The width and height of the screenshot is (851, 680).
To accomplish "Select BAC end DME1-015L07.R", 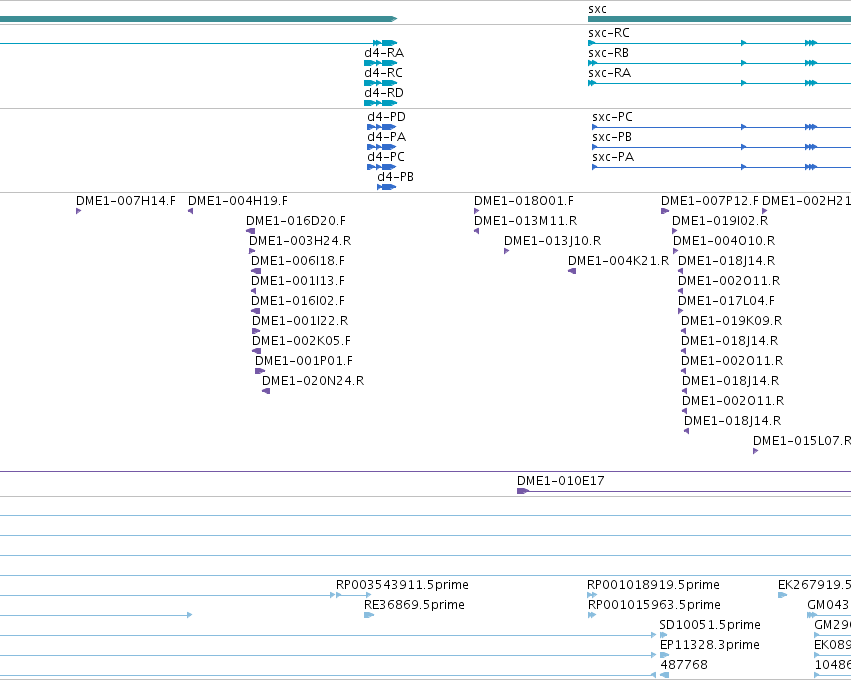I will [x=802, y=442].
